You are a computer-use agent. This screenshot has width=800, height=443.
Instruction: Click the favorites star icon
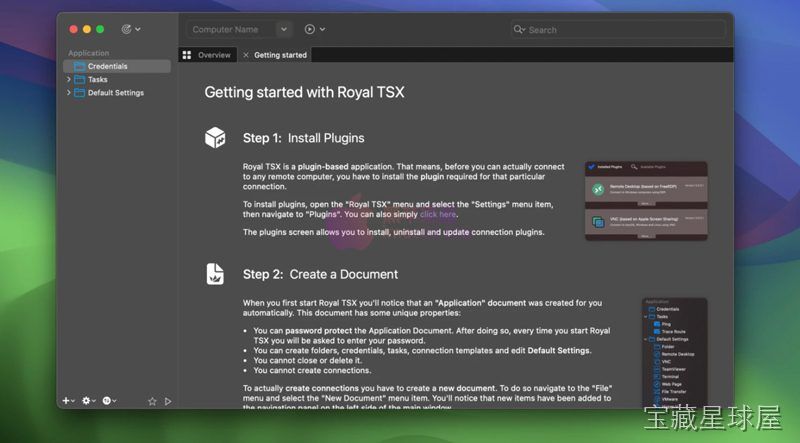[152, 401]
